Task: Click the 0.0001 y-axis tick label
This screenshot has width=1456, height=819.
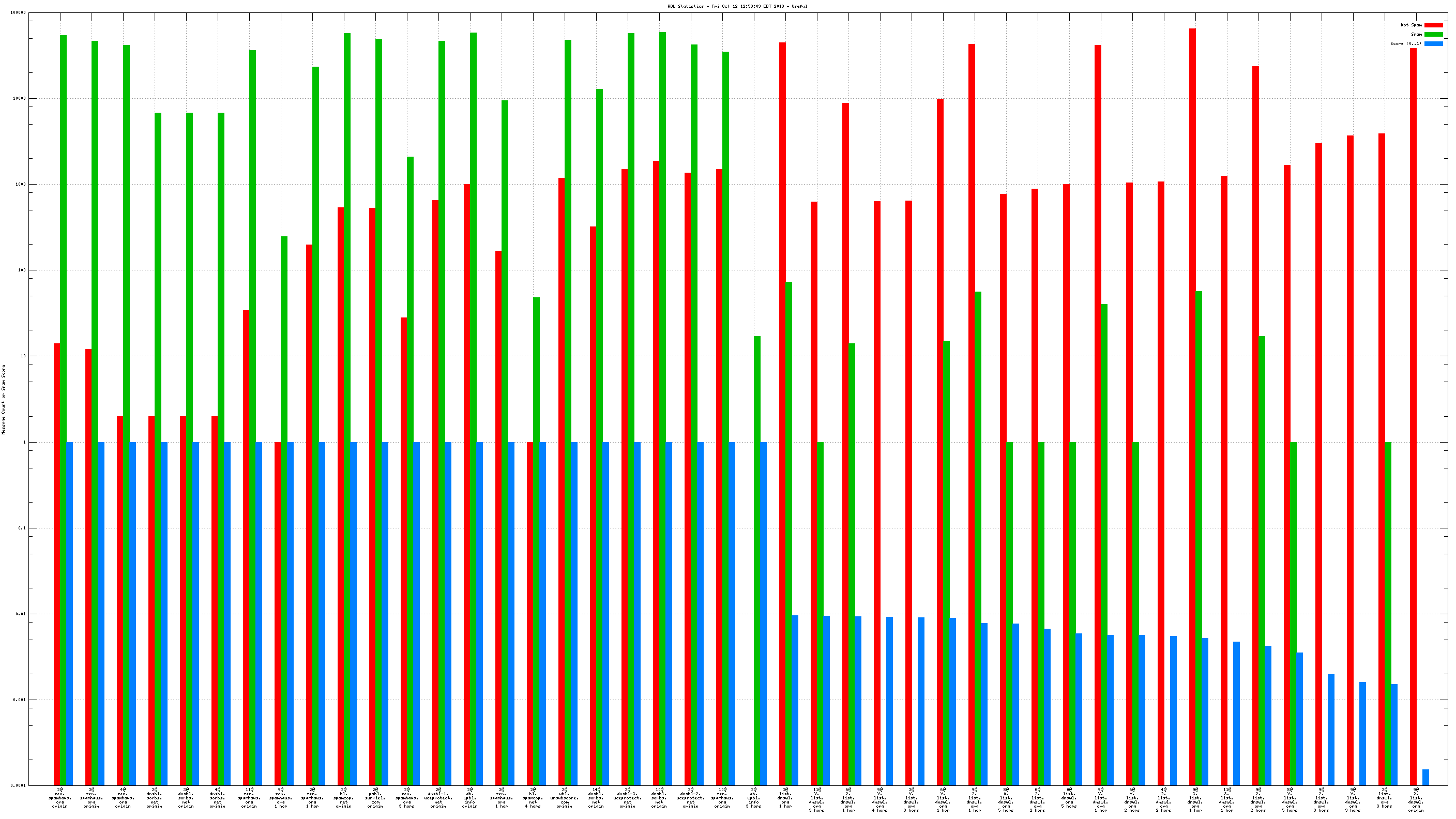Action: click(18, 786)
